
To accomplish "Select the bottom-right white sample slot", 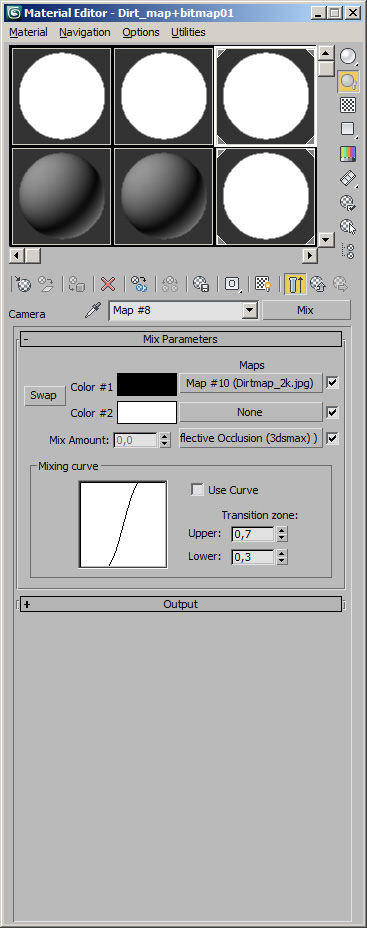I will point(266,196).
